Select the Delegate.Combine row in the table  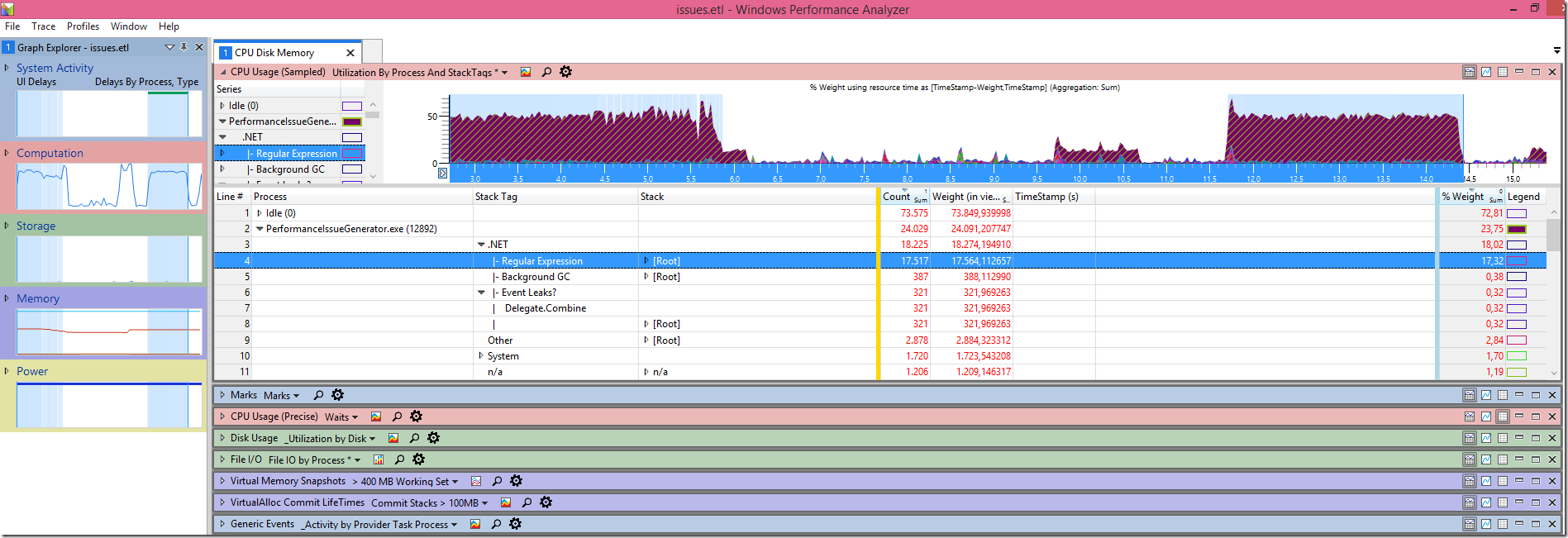click(x=546, y=308)
